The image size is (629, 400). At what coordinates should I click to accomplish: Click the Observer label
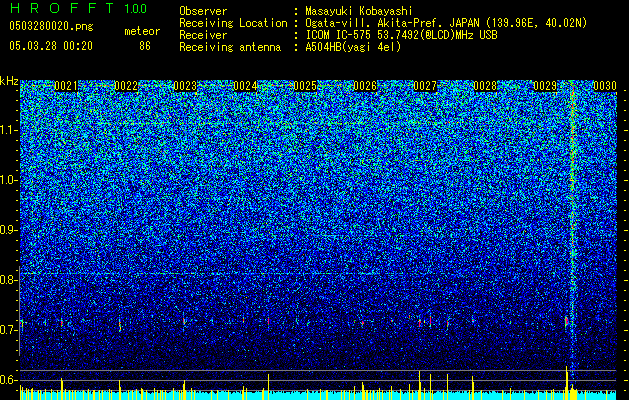tap(203, 11)
